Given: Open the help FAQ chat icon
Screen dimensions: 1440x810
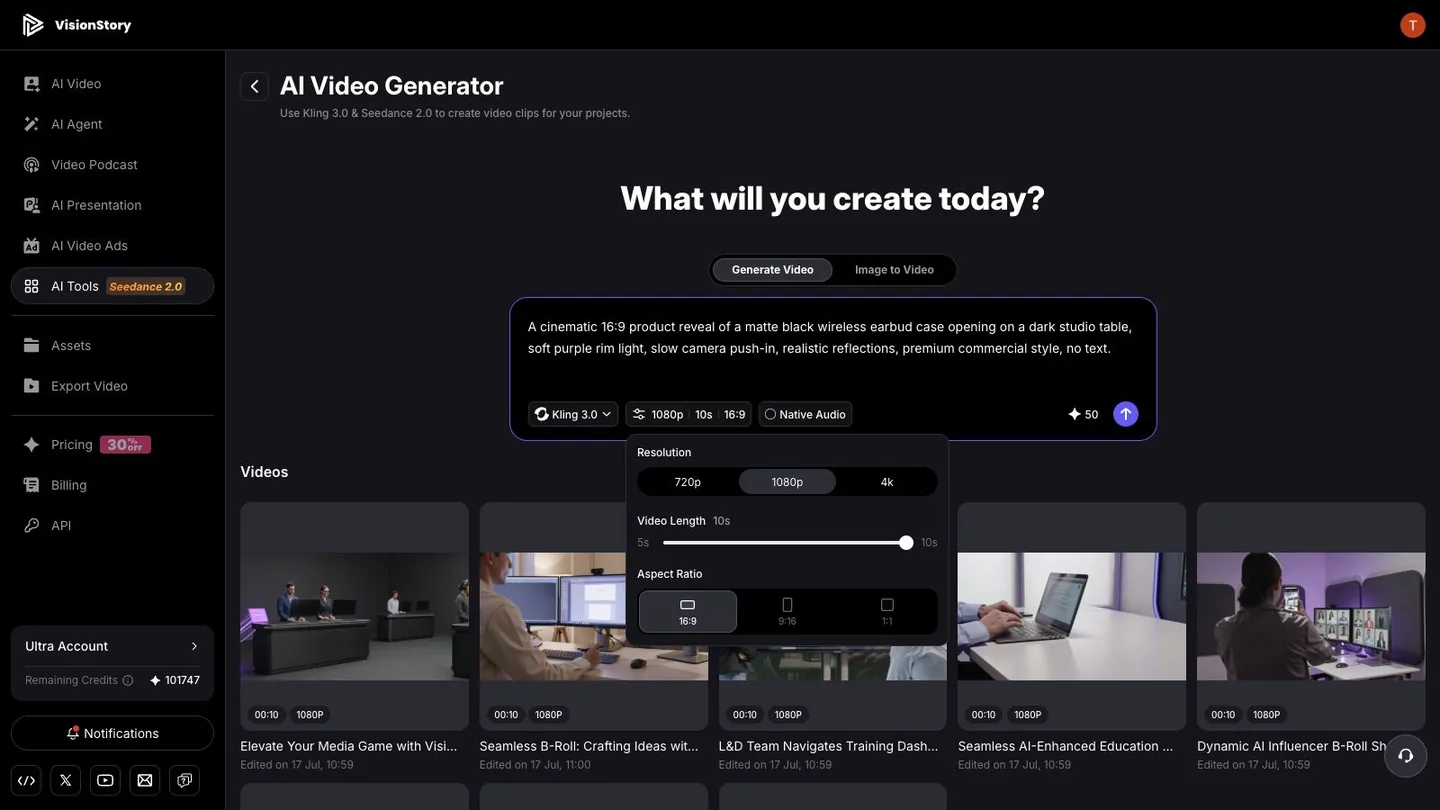Looking at the screenshot, I should click(x=185, y=780).
